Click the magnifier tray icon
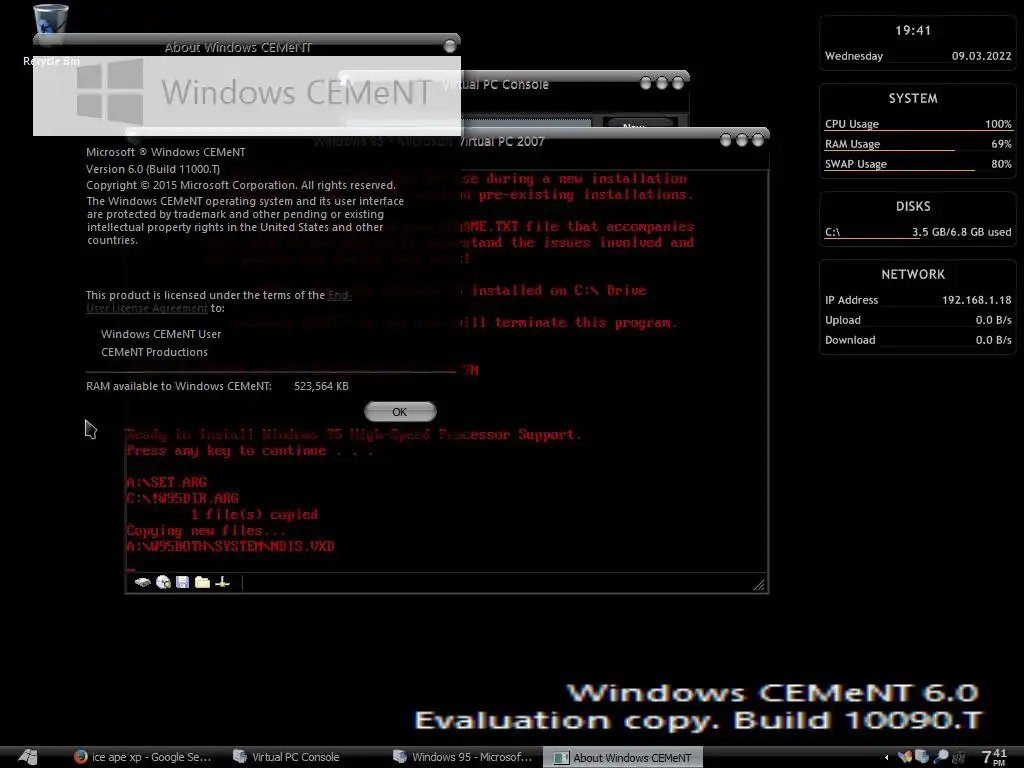The image size is (1024, 768). coord(940,757)
